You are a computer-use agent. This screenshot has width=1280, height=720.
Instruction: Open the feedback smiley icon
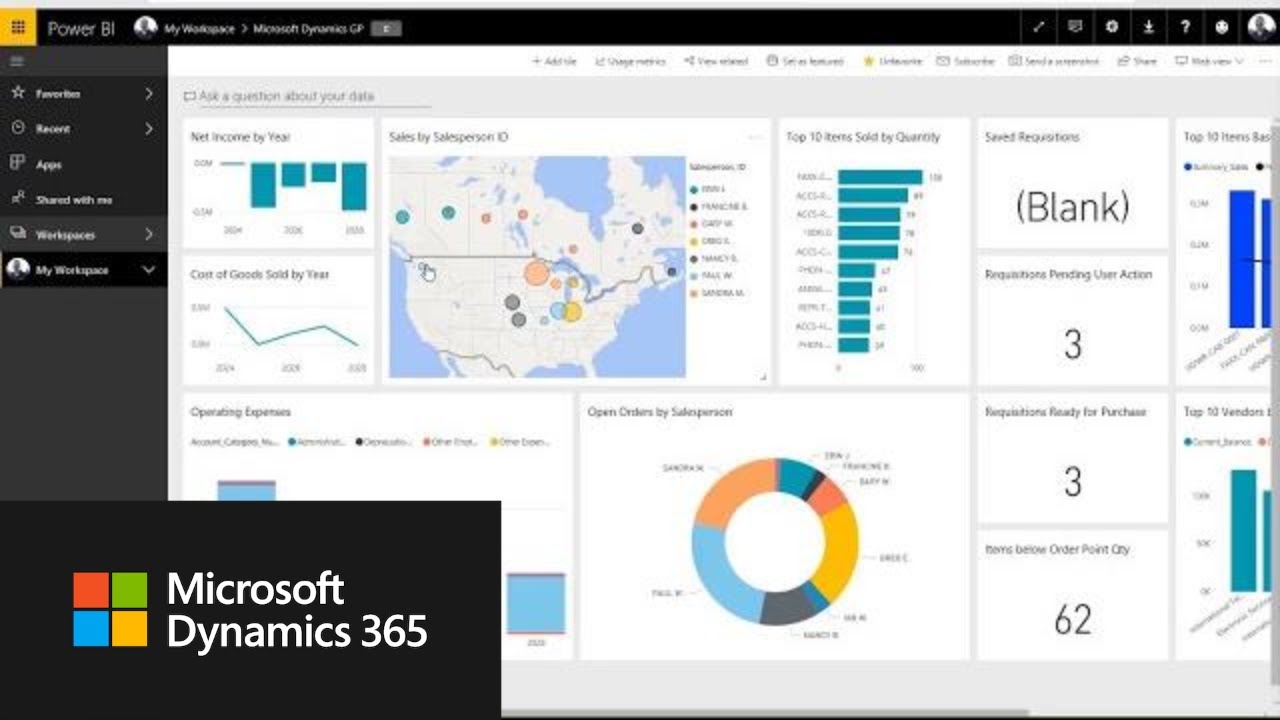click(1222, 28)
